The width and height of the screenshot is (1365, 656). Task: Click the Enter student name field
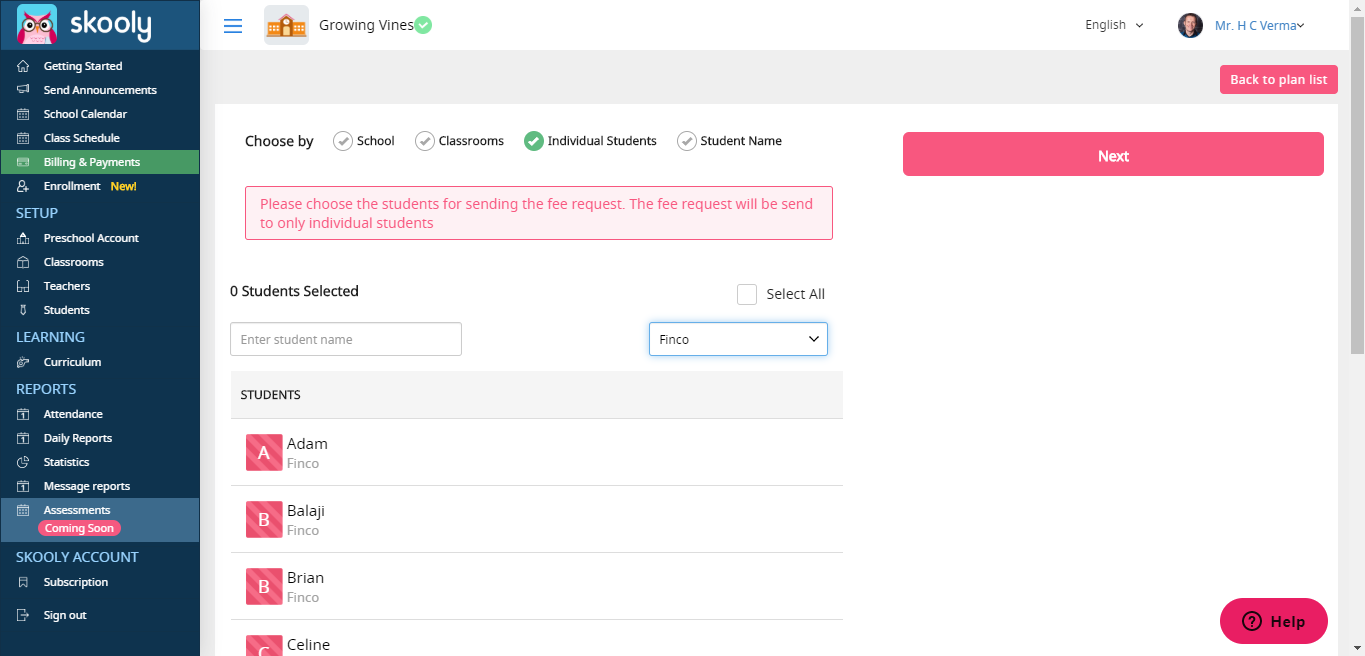pos(346,339)
